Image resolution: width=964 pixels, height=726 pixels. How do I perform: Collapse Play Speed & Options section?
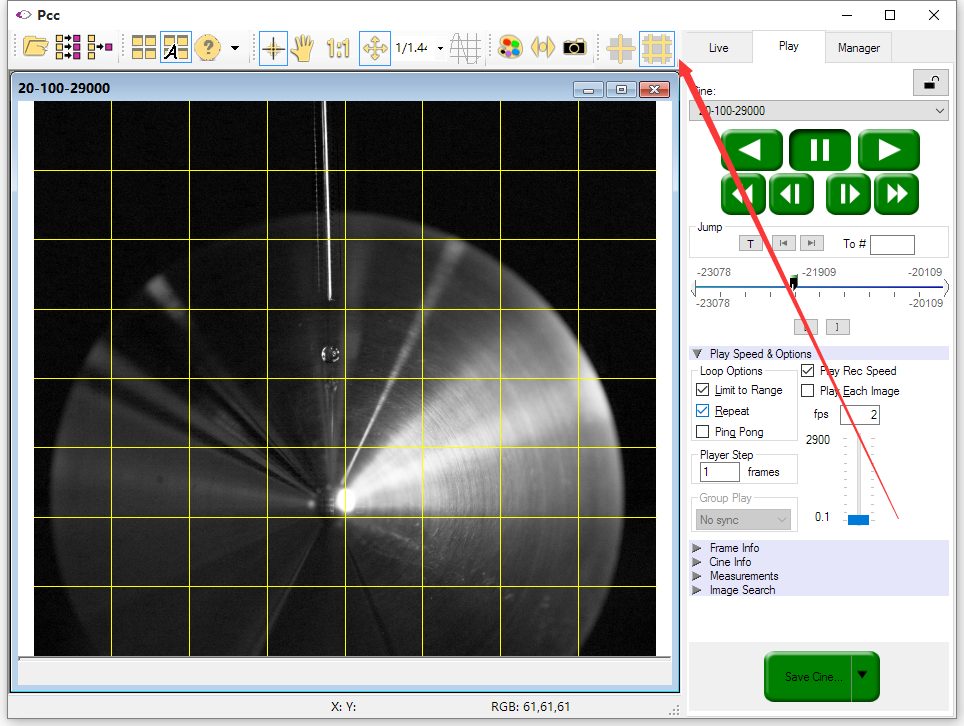click(697, 354)
